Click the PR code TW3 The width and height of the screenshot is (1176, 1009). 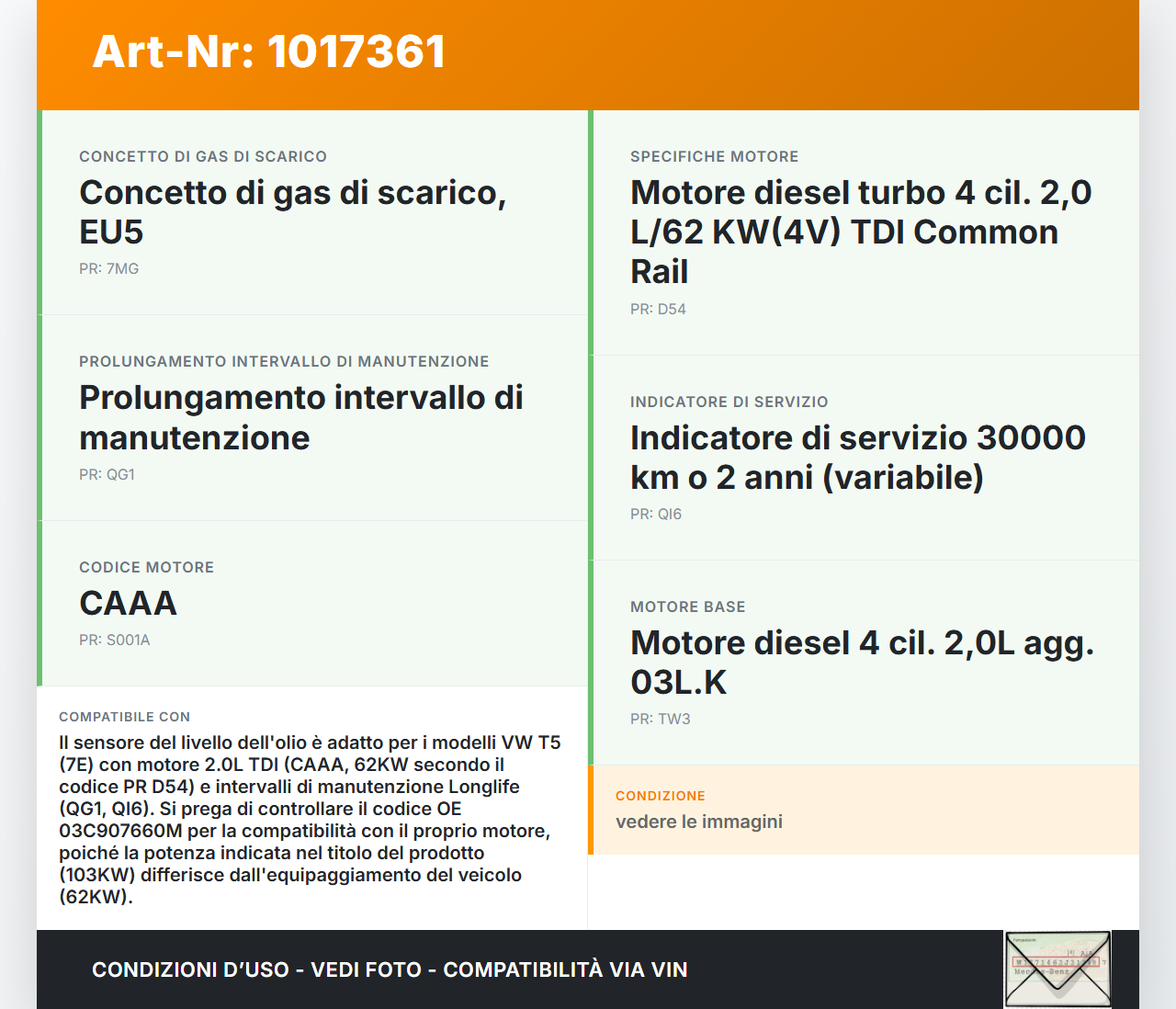[x=661, y=720]
